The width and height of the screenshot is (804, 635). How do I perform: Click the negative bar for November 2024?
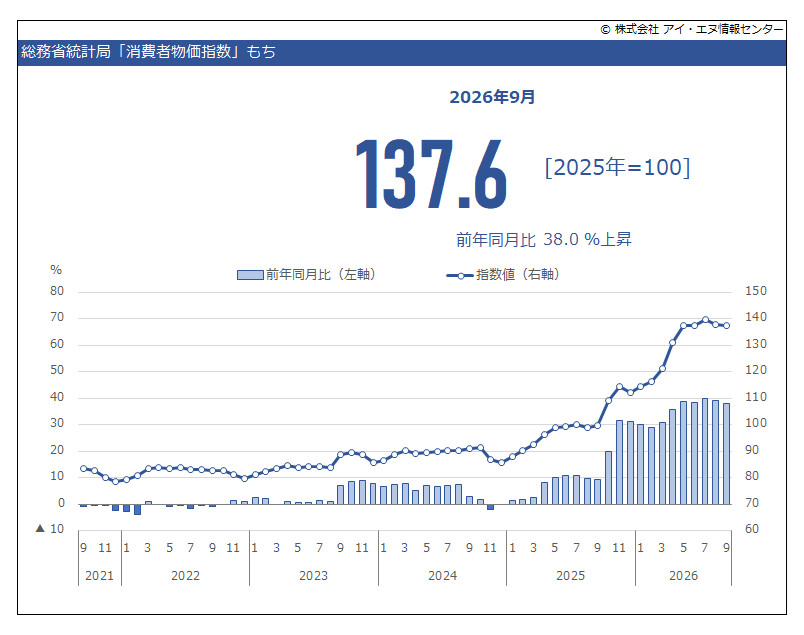coord(490,507)
